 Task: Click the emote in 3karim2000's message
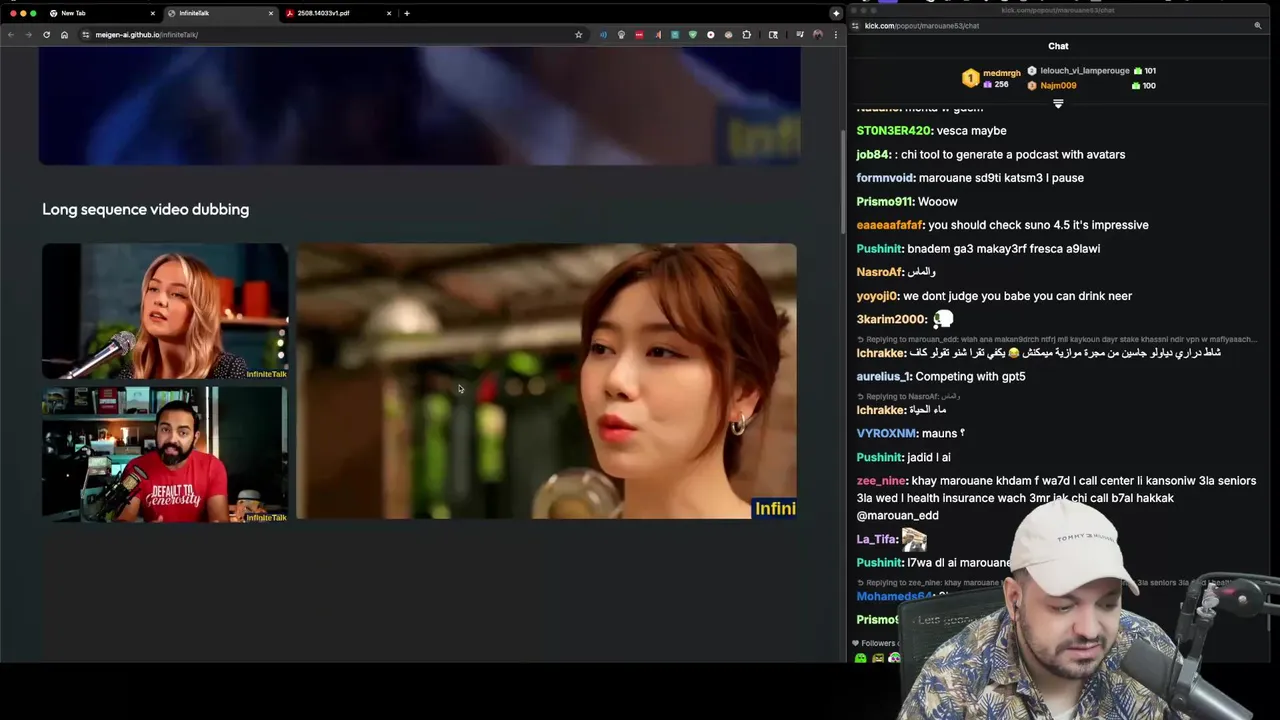click(943, 319)
